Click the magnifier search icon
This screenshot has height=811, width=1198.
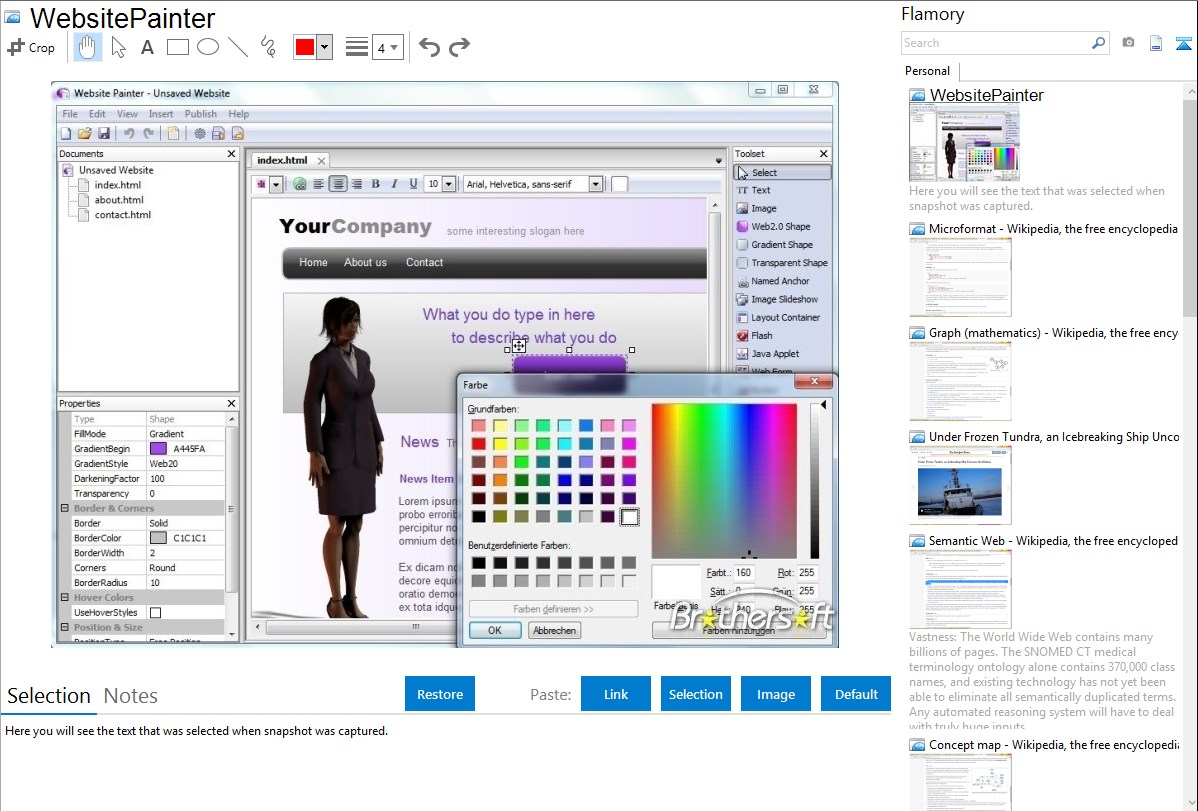1098,43
